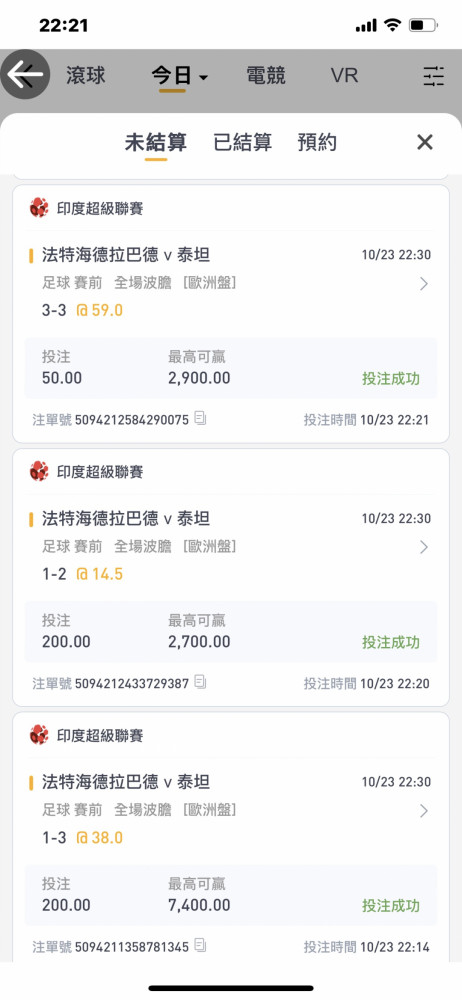Switch to the 已結算 tab

242,142
